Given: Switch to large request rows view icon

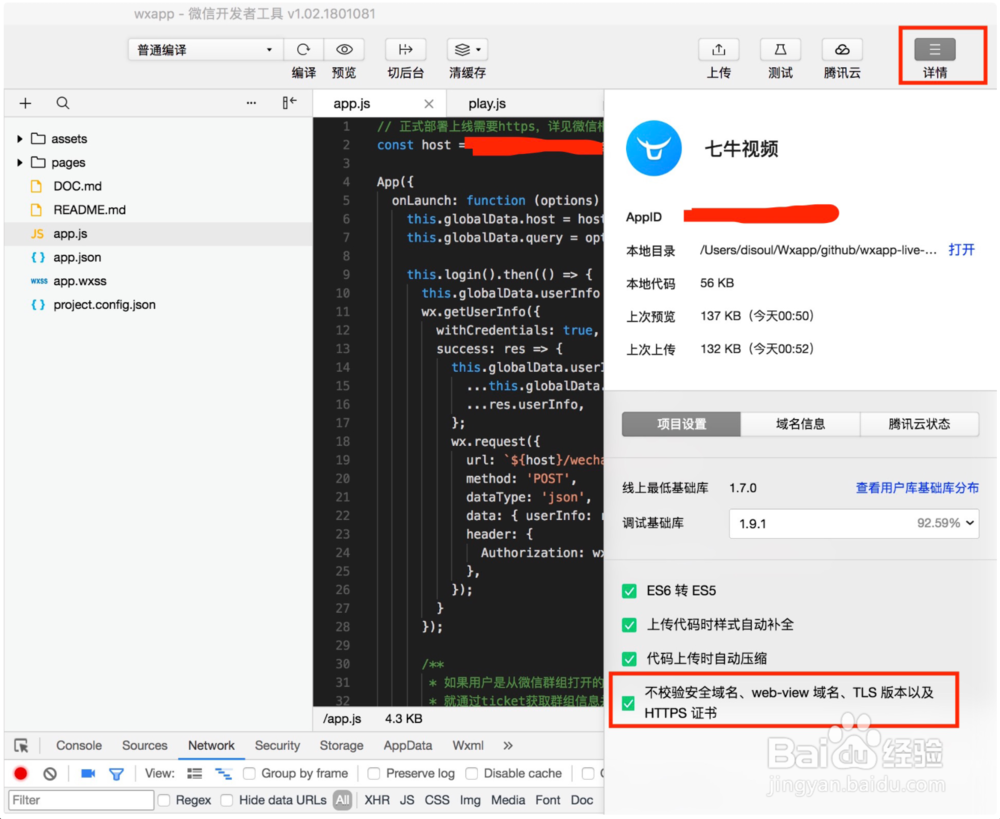Looking at the screenshot, I should [195, 774].
